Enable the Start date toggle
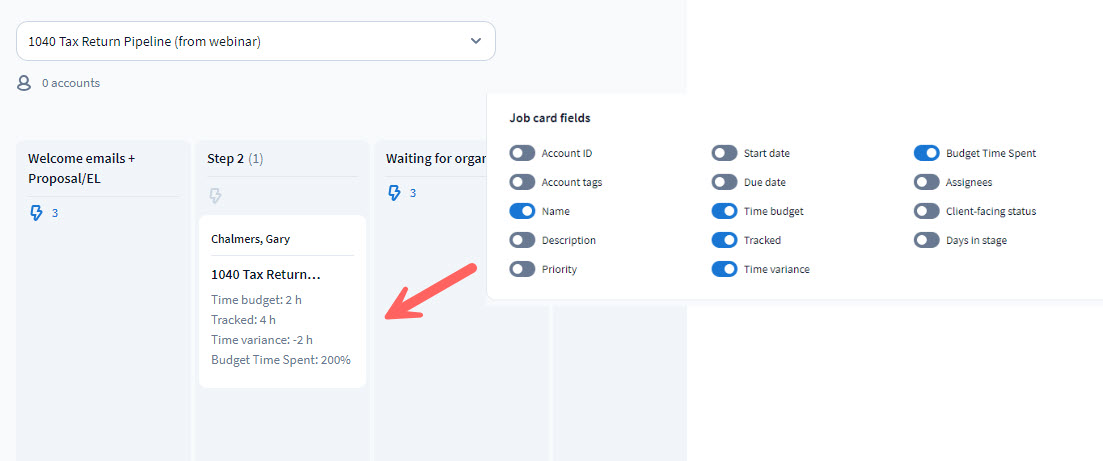Viewport: 1103px width, 461px height. click(724, 153)
